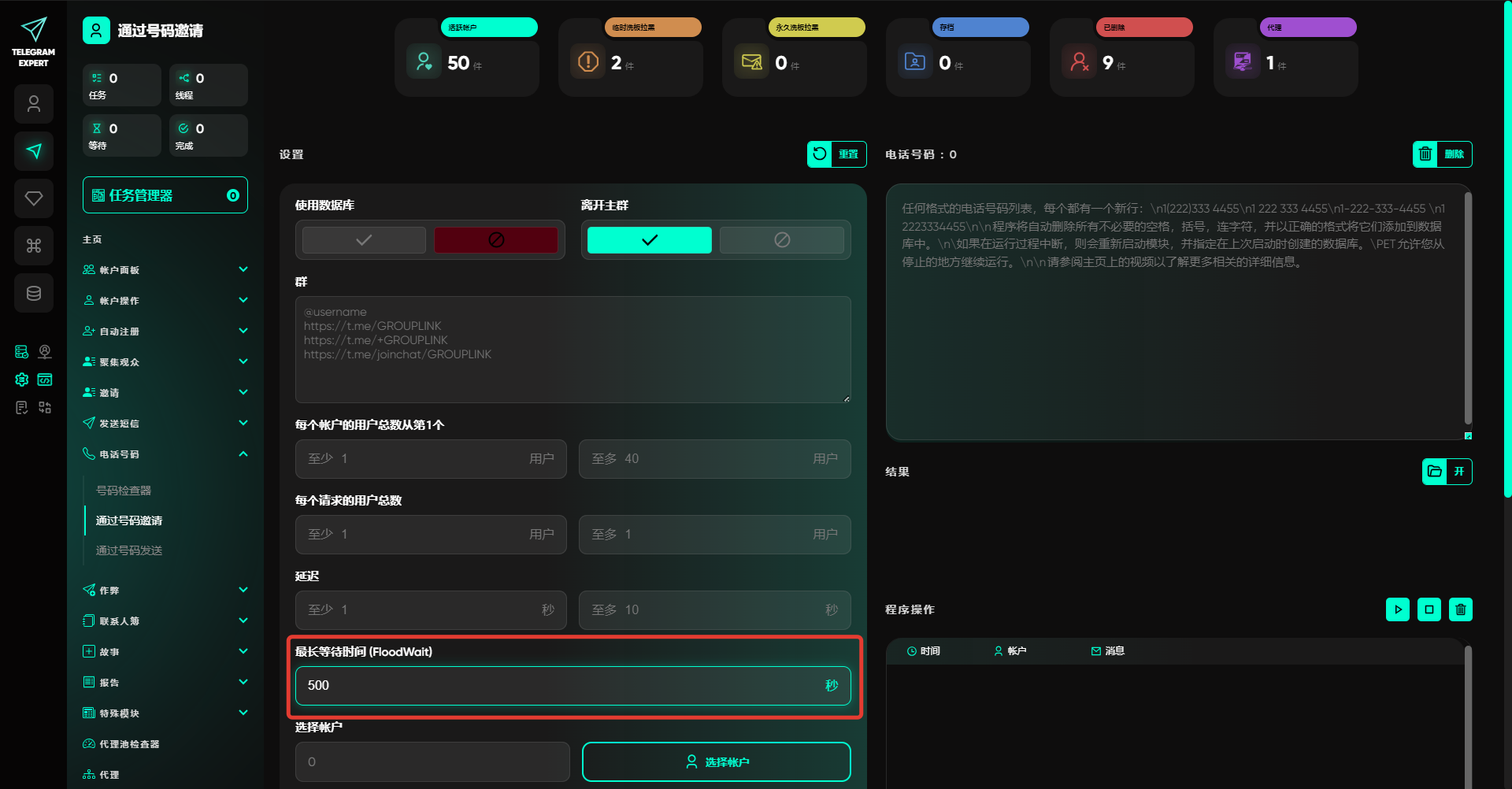
Task: Click the Telegram Expert paper plane logo
Action: click(33, 31)
